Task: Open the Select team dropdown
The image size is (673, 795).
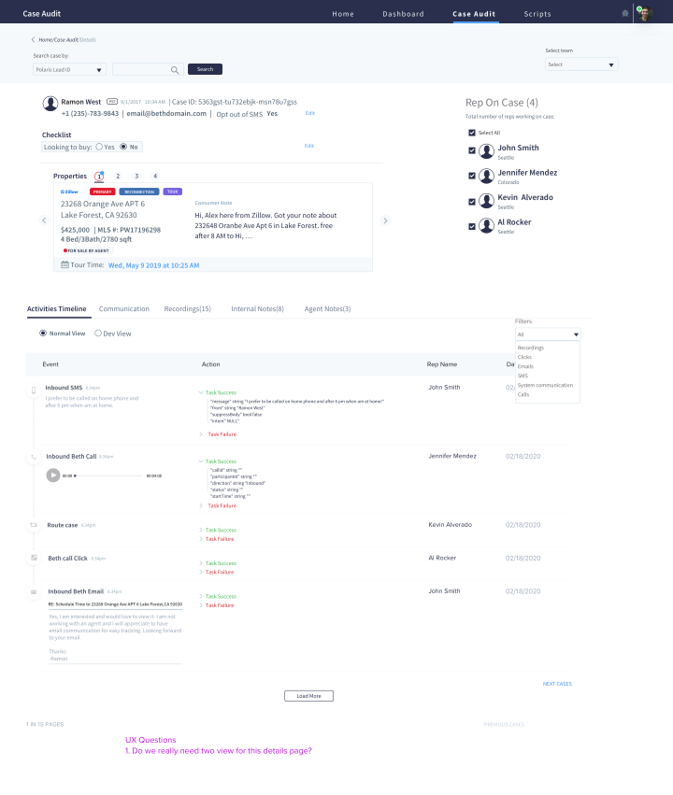Action: 581,64
